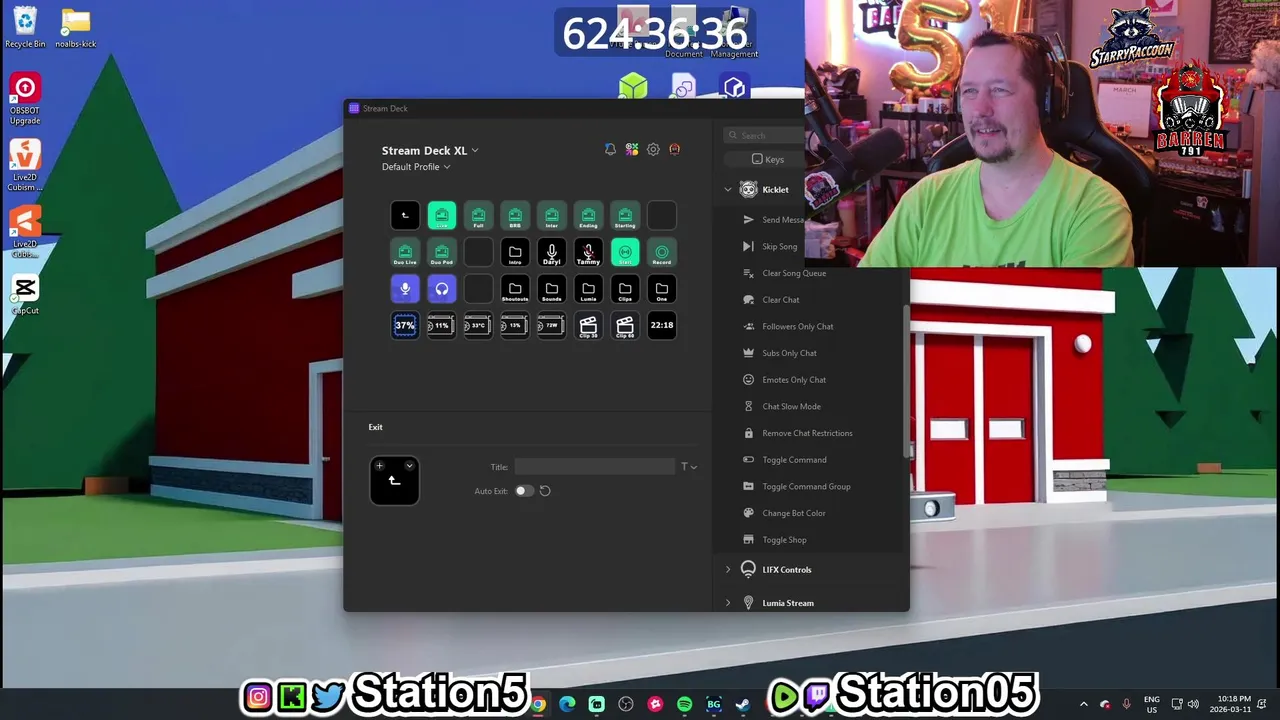Image resolution: width=1280 pixels, height=720 pixels.
Task: Click the actions Search field
Action: click(763, 135)
